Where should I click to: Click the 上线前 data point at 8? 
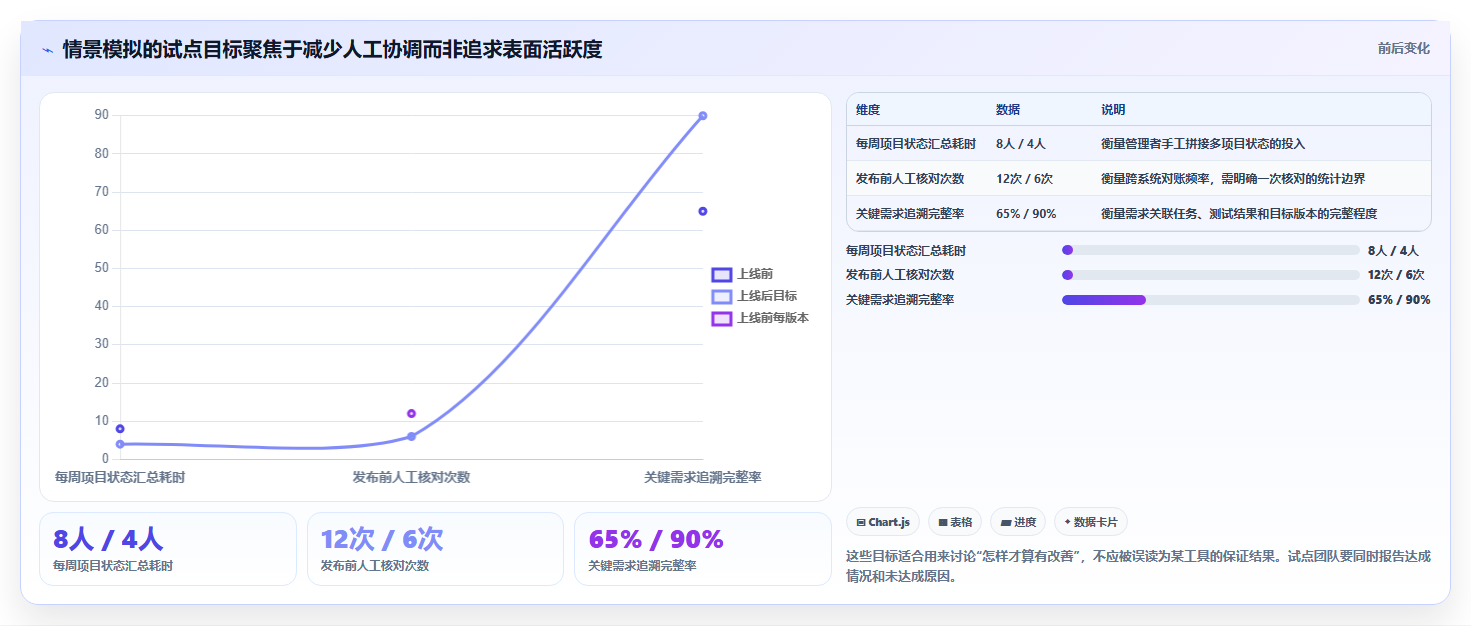(x=120, y=429)
